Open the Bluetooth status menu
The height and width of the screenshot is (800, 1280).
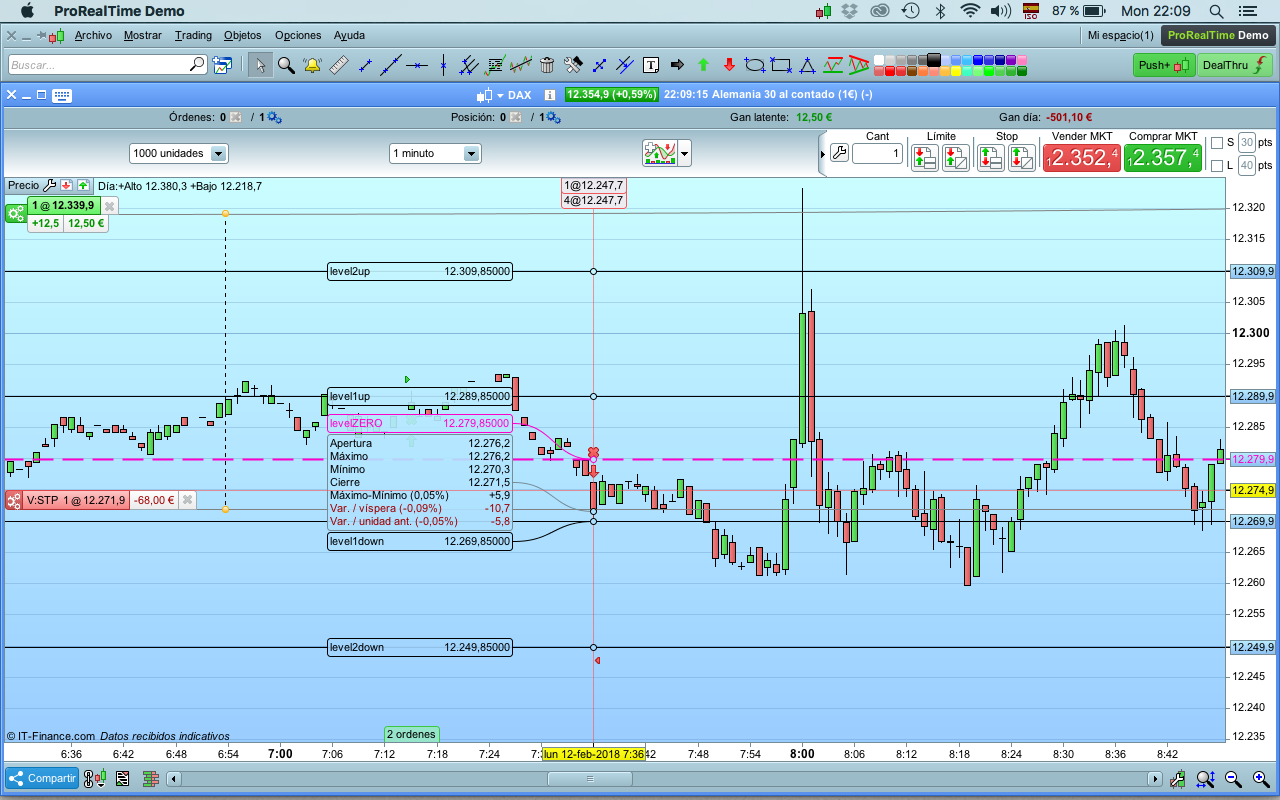click(940, 11)
